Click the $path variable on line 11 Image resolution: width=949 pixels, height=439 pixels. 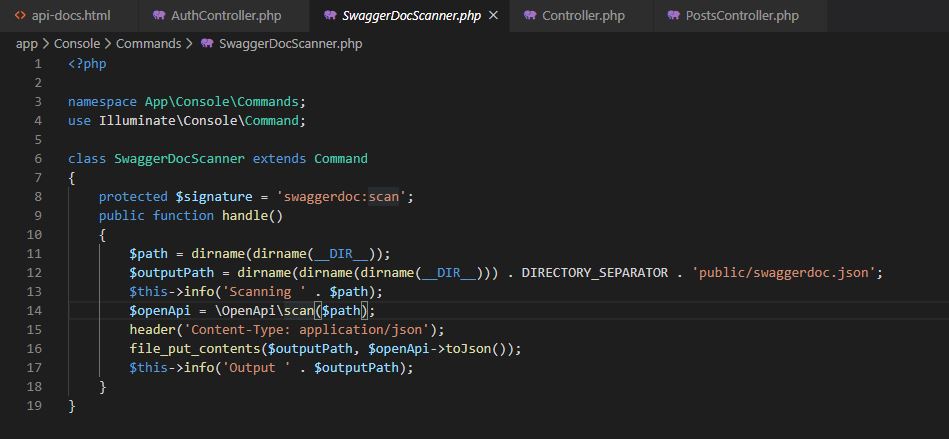148,254
